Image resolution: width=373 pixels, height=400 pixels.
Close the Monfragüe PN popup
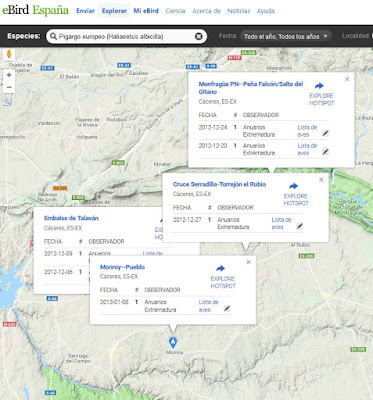pos(347,79)
